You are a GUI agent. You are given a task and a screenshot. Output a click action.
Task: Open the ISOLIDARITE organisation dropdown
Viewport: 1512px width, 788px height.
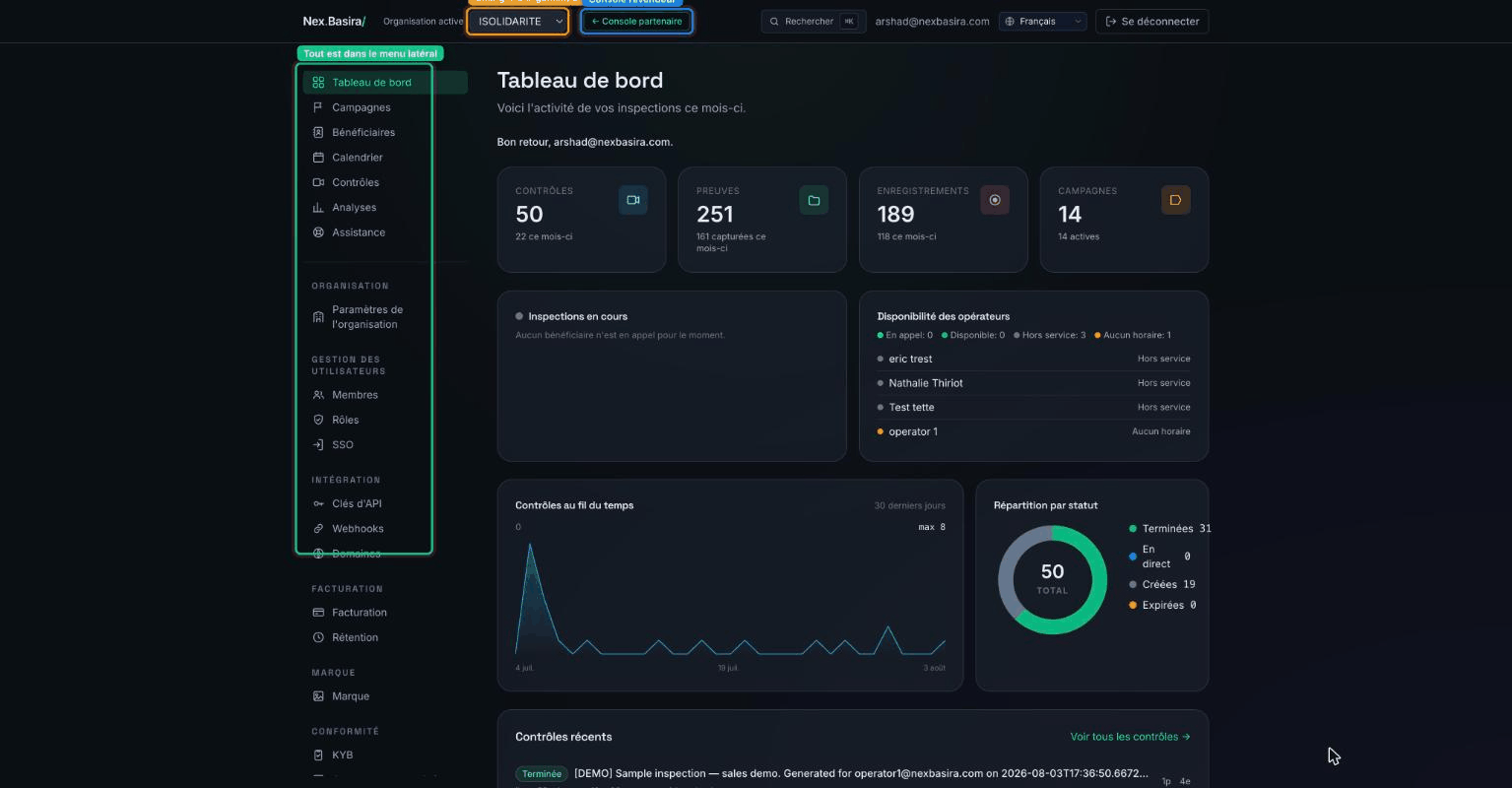point(518,22)
